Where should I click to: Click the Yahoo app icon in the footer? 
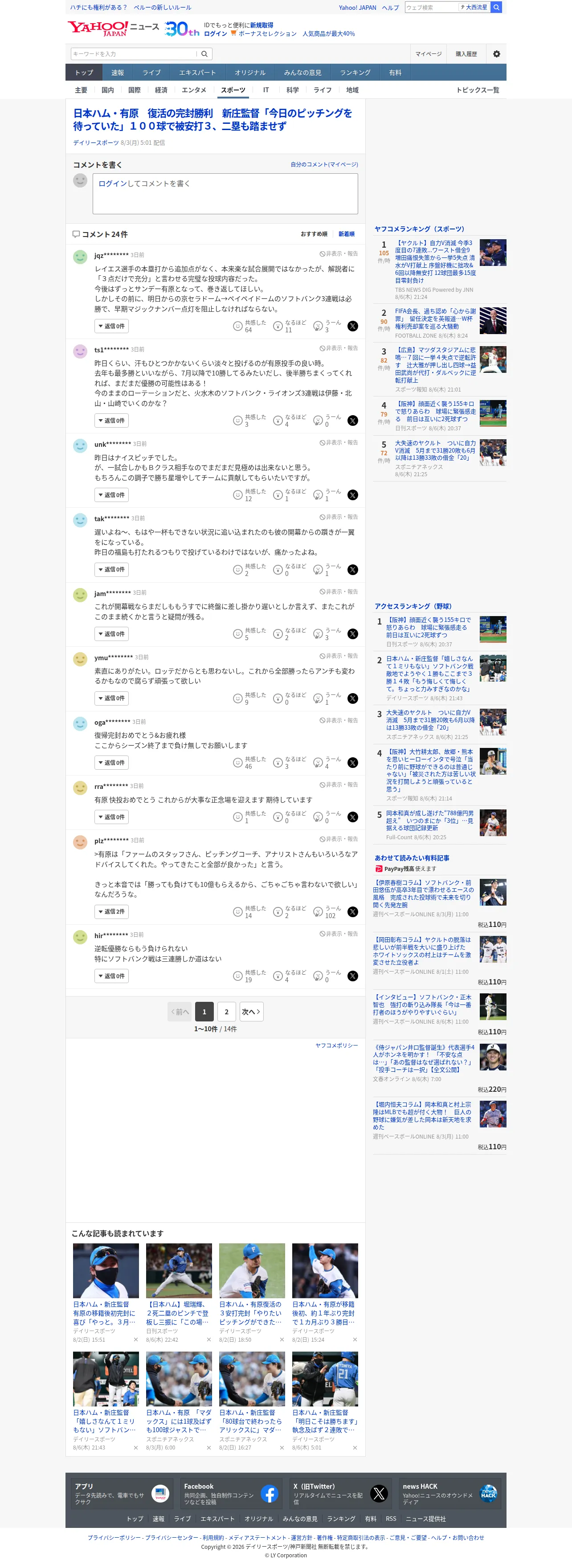[160, 1493]
